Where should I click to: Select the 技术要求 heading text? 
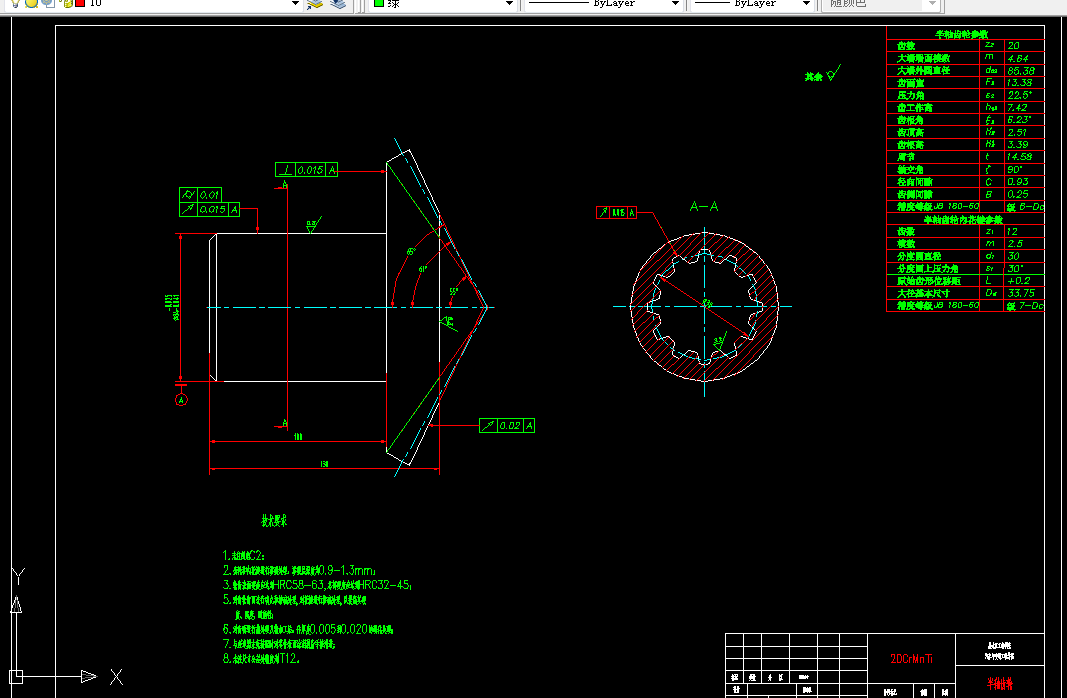(x=274, y=521)
